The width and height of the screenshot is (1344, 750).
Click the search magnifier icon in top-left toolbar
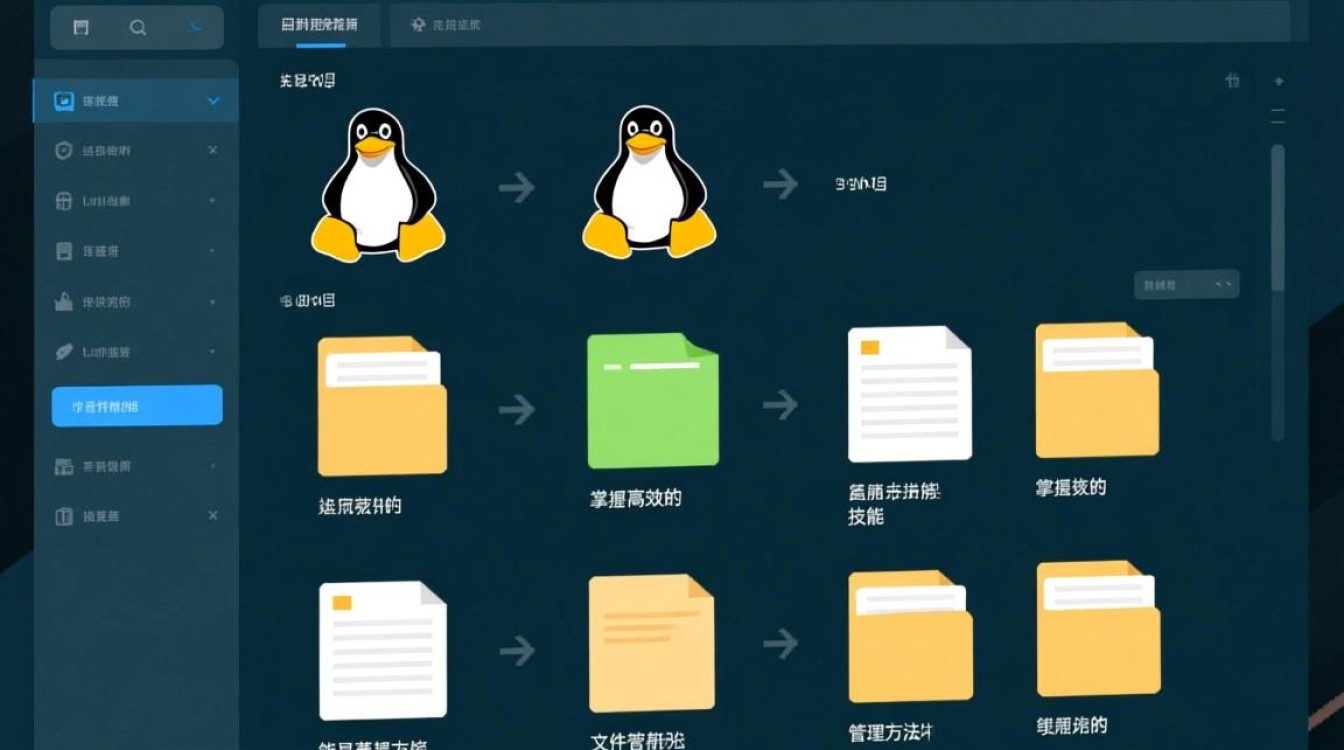click(138, 28)
